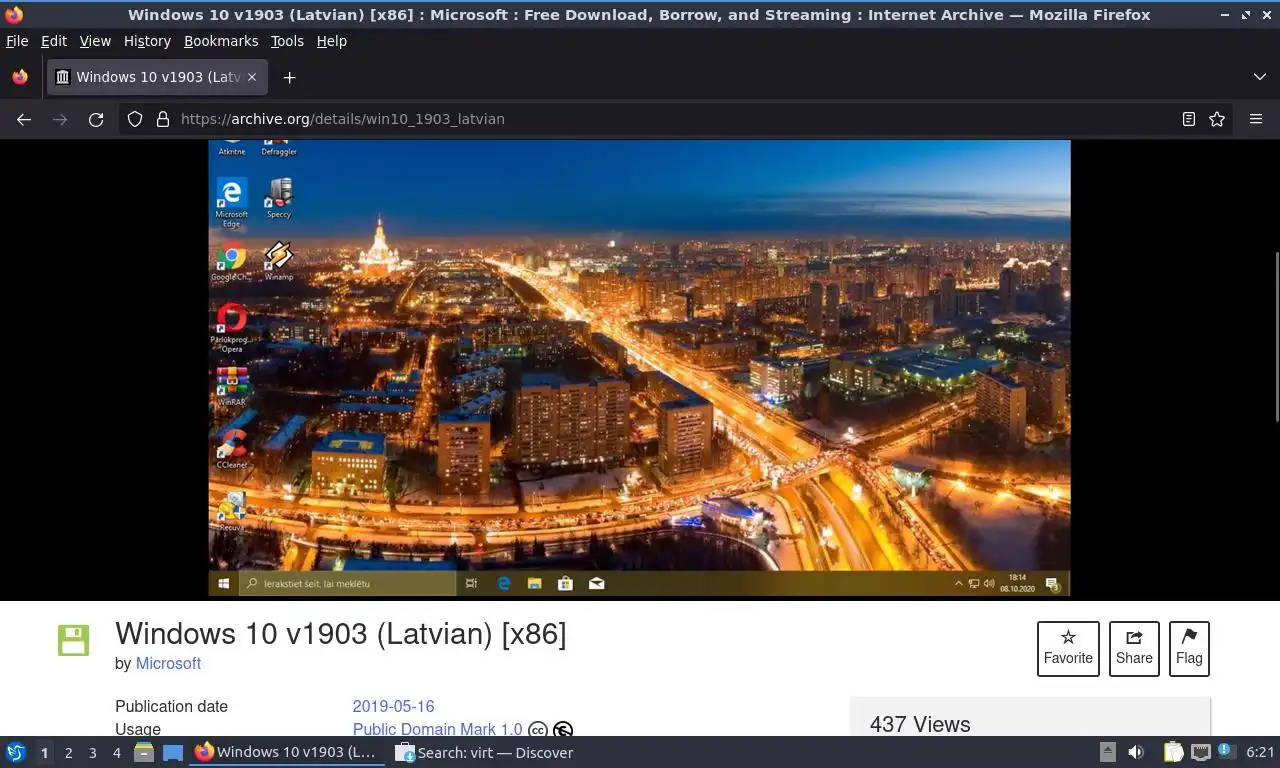Open the Help menu
1280x768 pixels.
332,41
